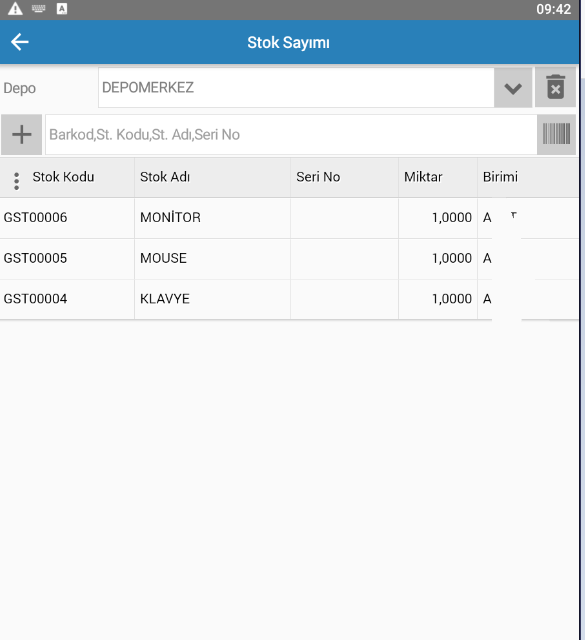Focus the Barkod, St. Kodu search field
The image size is (585, 640).
point(291,135)
